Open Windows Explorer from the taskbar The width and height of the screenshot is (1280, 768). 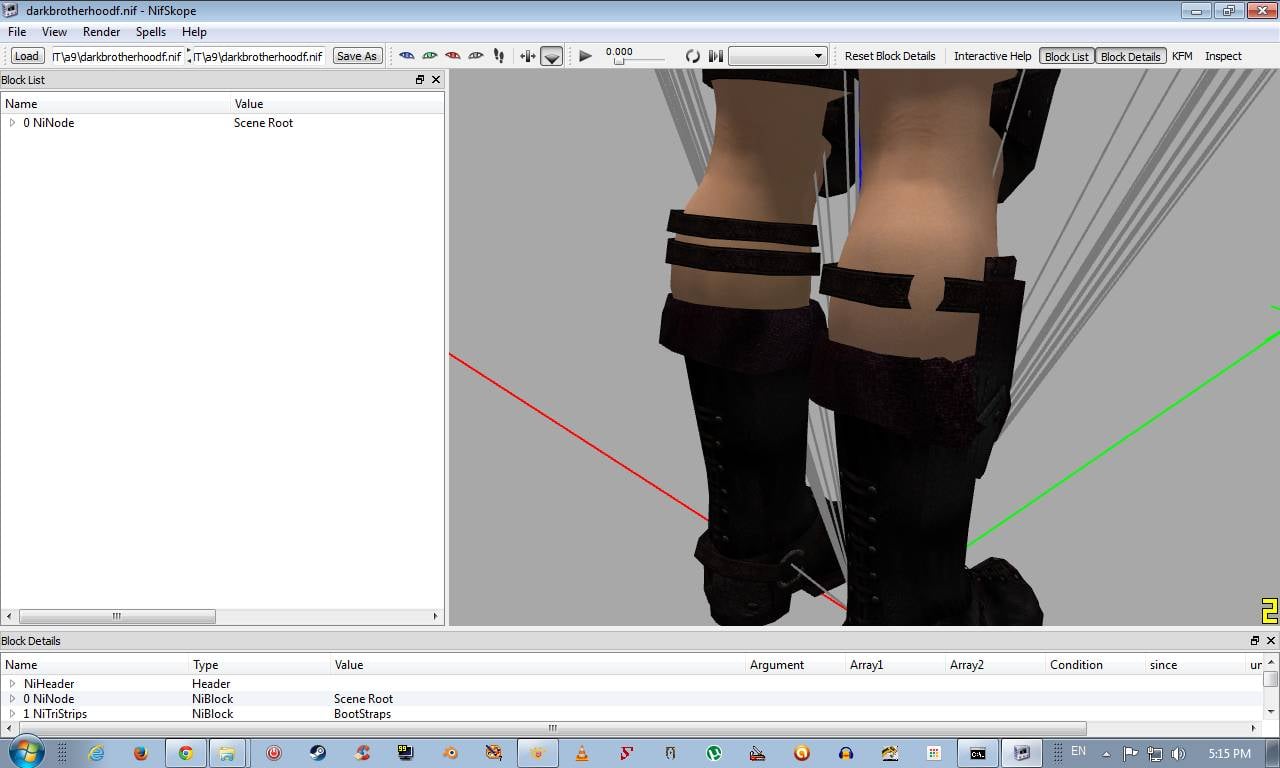point(227,753)
